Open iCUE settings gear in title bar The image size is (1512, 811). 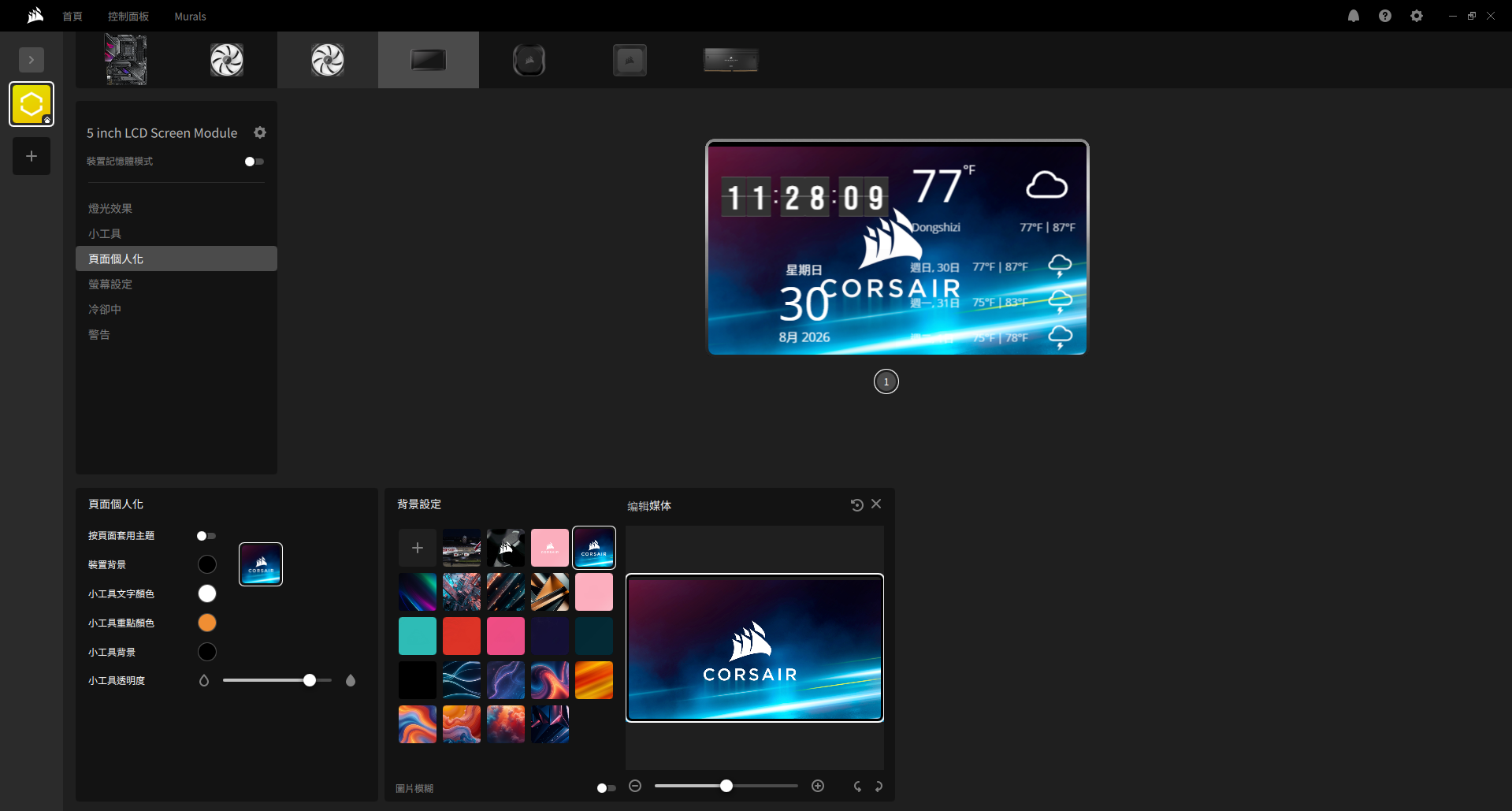pos(1417,16)
